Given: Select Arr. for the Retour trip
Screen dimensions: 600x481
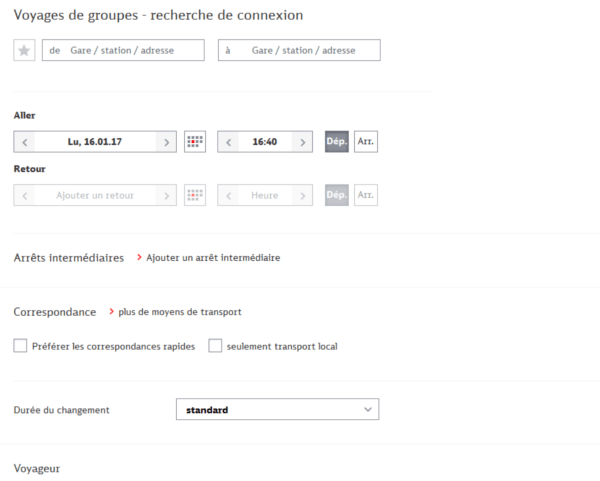Looking at the screenshot, I should [366, 195].
